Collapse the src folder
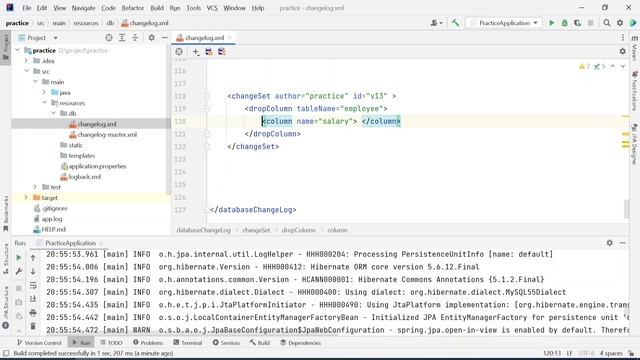The image size is (640, 360). [27, 71]
